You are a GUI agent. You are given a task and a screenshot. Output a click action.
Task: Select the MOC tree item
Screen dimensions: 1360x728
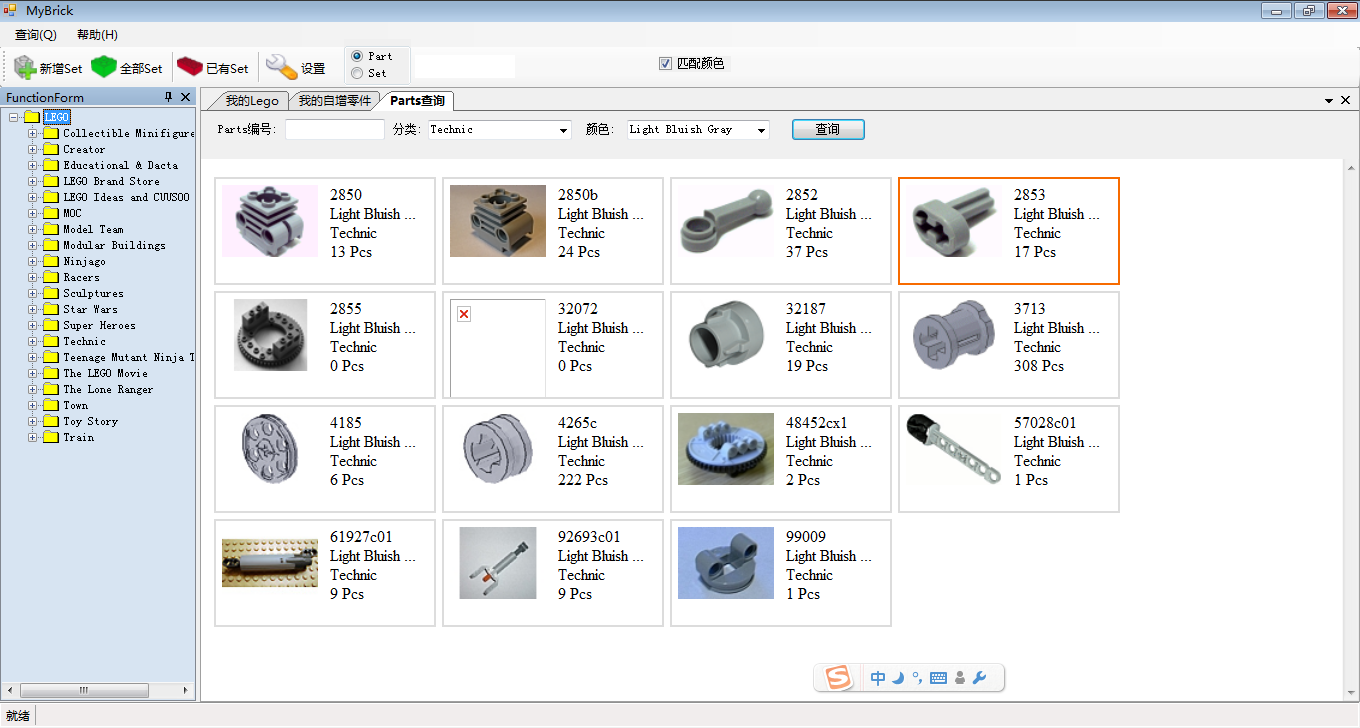(x=73, y=213)
